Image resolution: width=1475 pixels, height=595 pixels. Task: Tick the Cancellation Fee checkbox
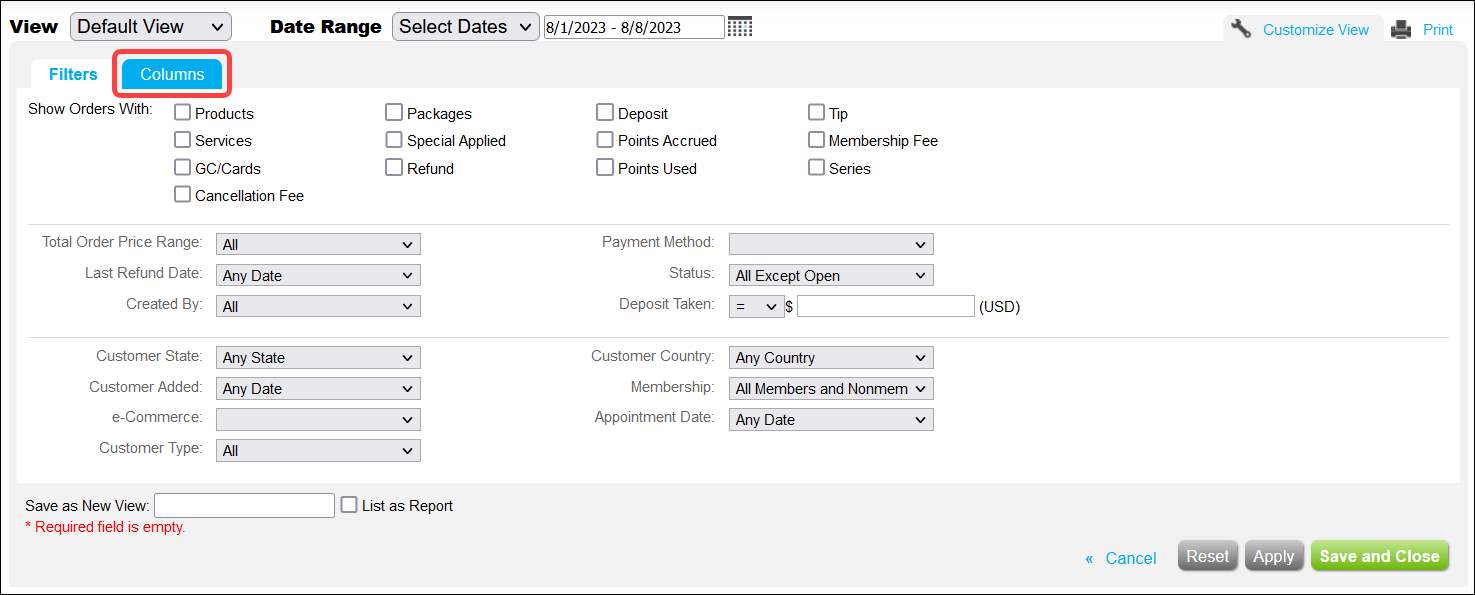182,195
